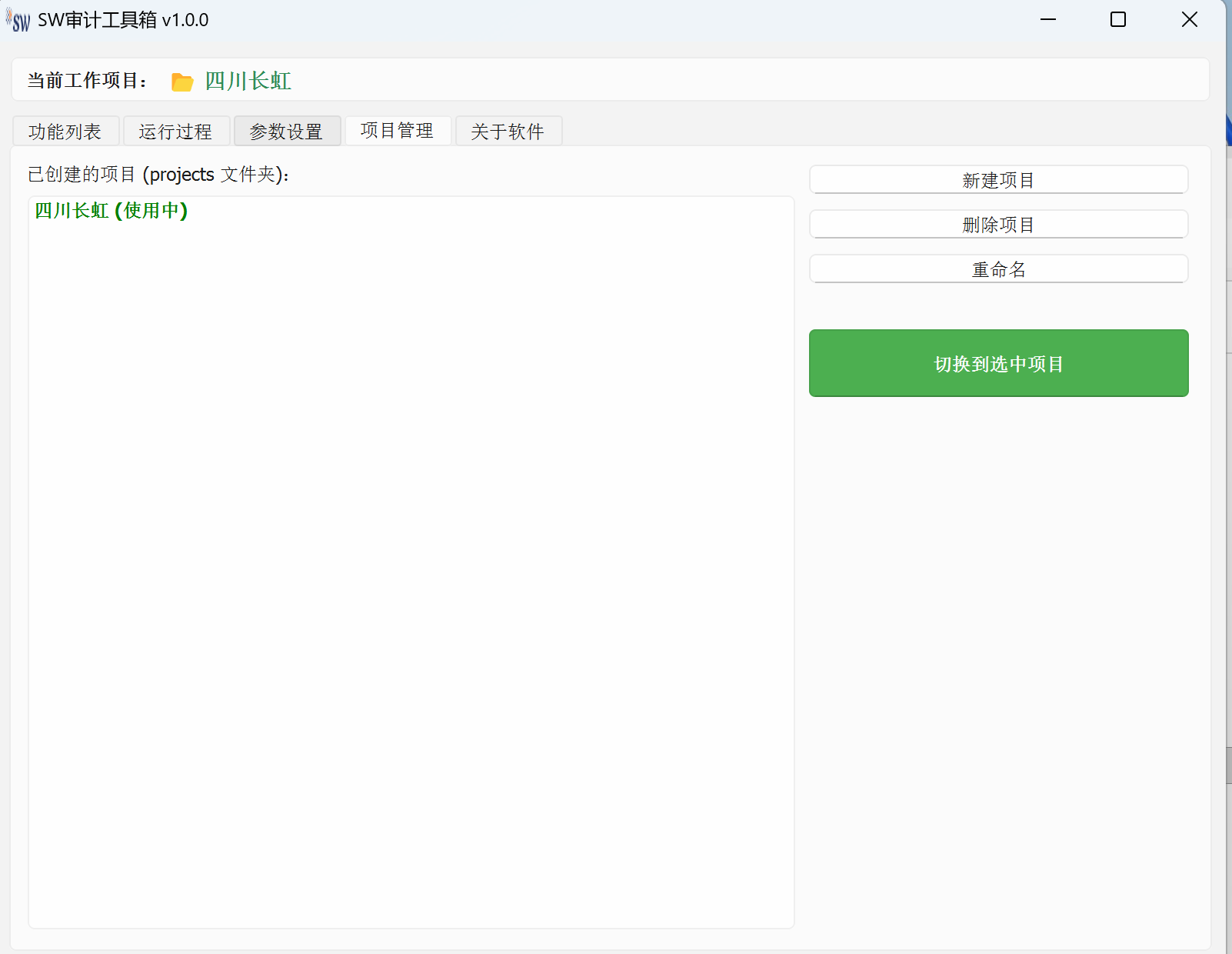Viewport: 1232px width, 954px height.
Task: Minimize the SW审计工具箱 window
Action: 1048,20
